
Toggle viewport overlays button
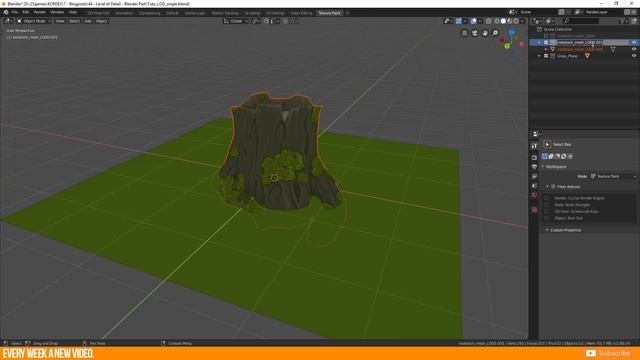[x=474, y=21]
